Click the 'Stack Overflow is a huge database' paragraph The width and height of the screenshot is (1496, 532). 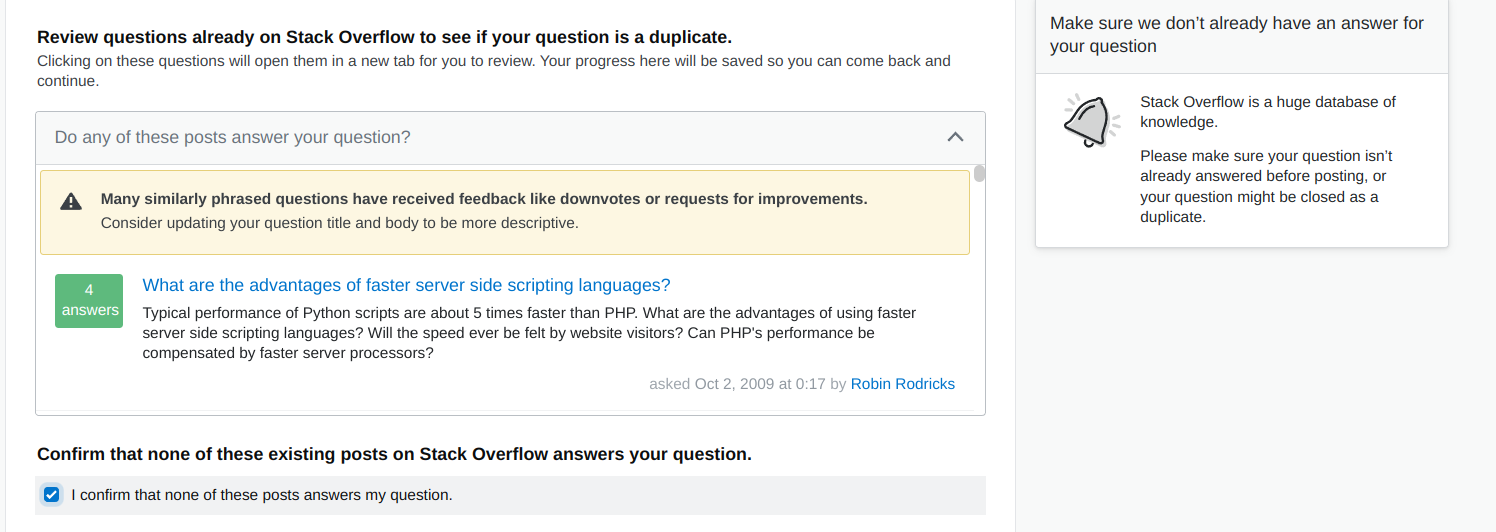click(x=1268, y=112)
